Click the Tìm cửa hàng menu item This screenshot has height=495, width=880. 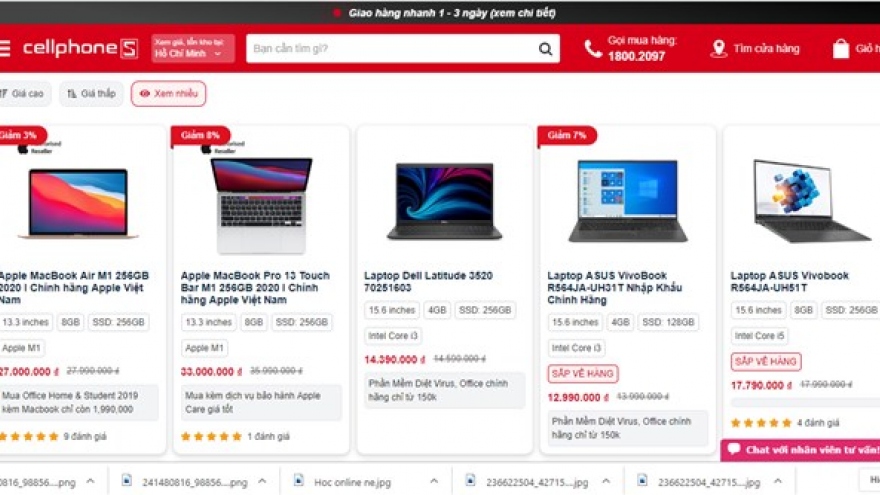coord(754,49)
